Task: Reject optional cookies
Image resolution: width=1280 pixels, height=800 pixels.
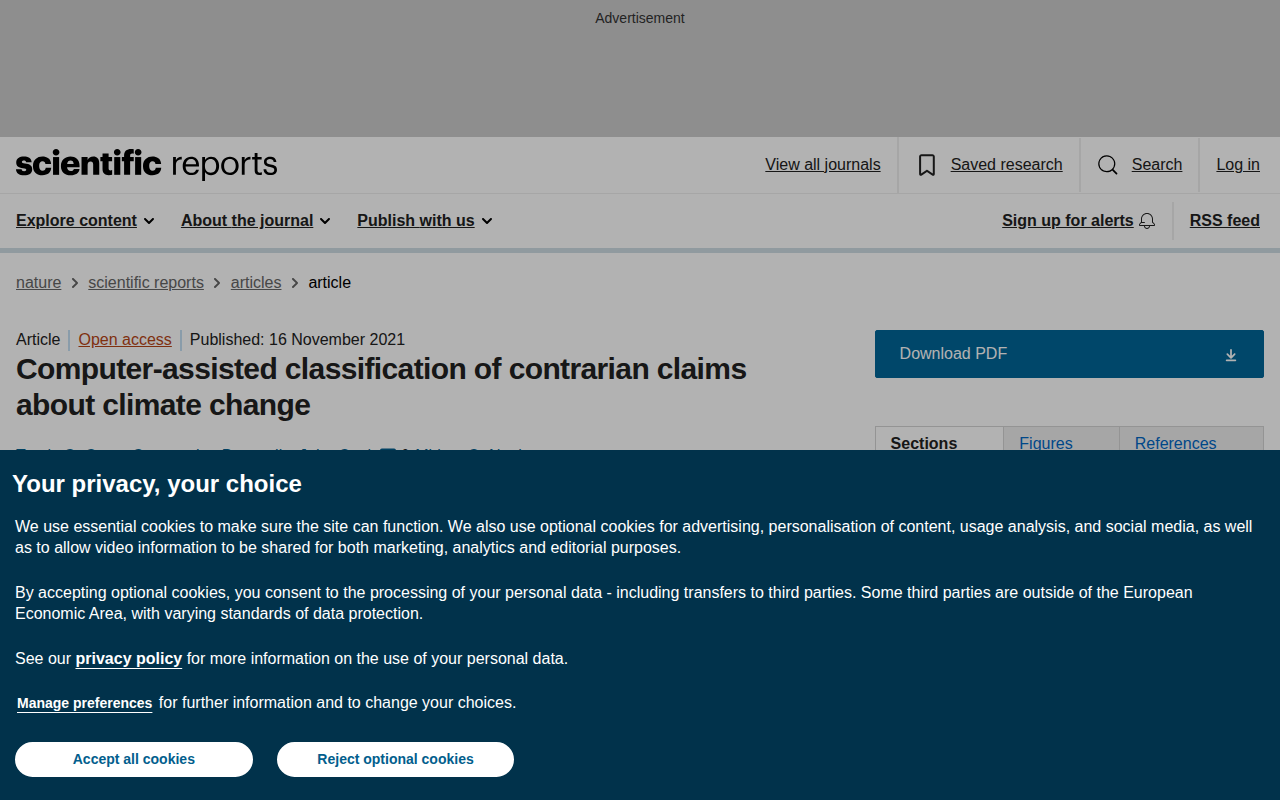Action: tap(395, 759)
